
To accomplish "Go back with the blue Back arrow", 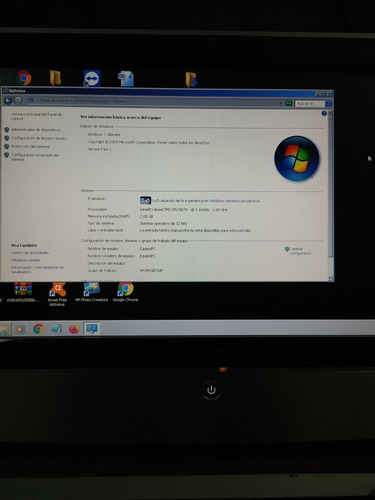I will [8, 100].
